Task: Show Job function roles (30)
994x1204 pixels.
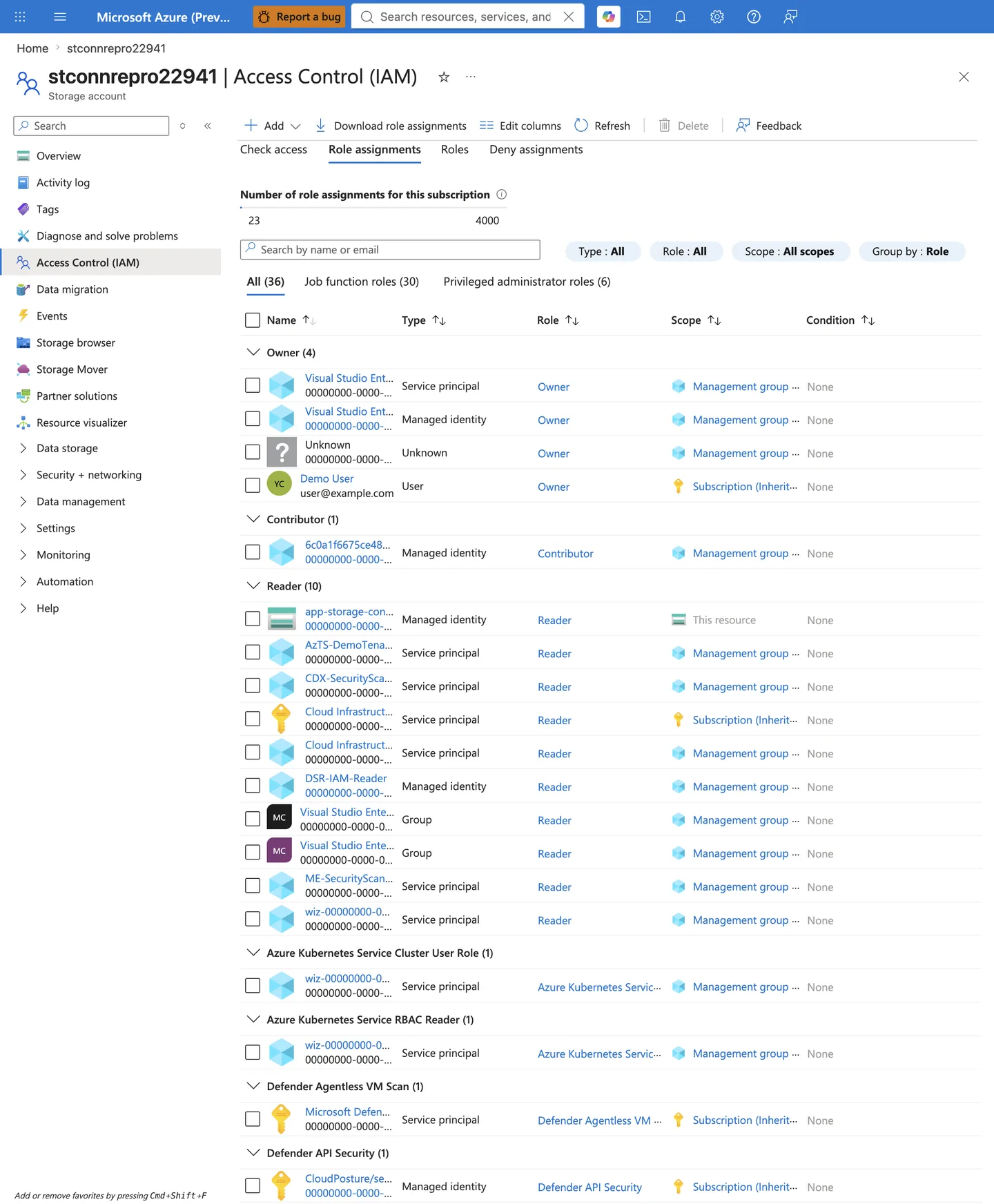Action: tap(362, 282)
